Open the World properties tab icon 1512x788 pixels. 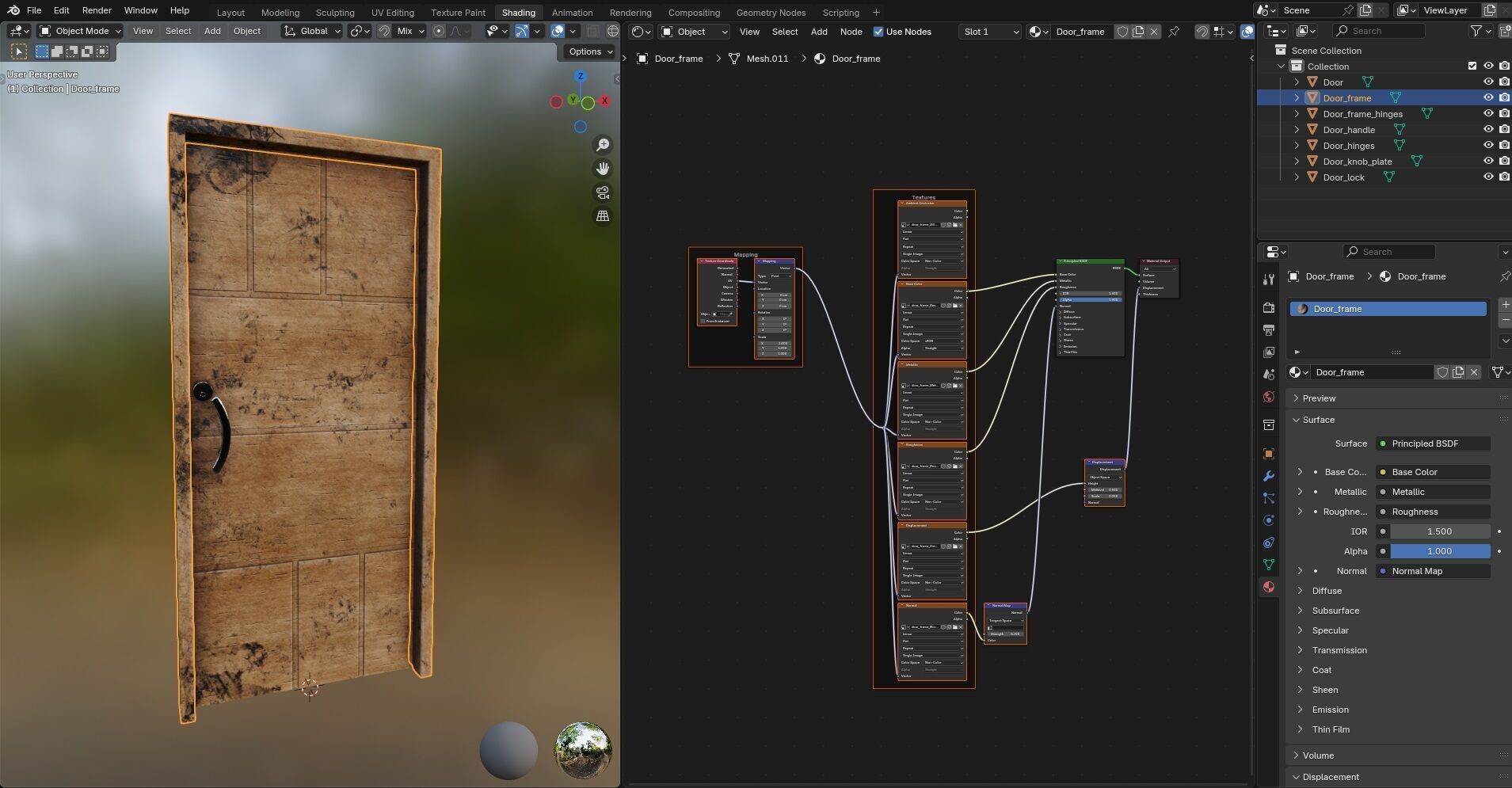(1269, 397)
